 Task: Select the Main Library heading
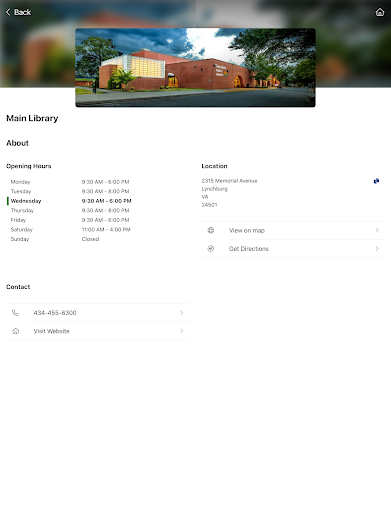click(x=32, y=118)
